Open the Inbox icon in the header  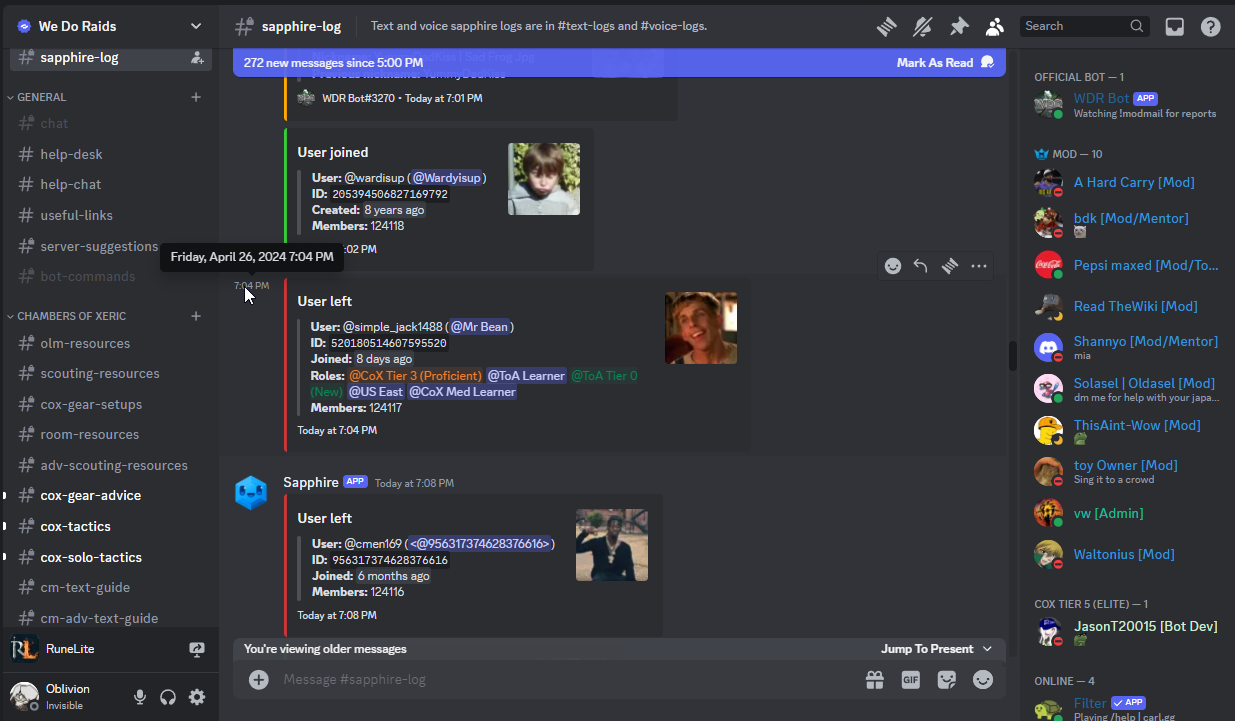(x=1175, y=27)
